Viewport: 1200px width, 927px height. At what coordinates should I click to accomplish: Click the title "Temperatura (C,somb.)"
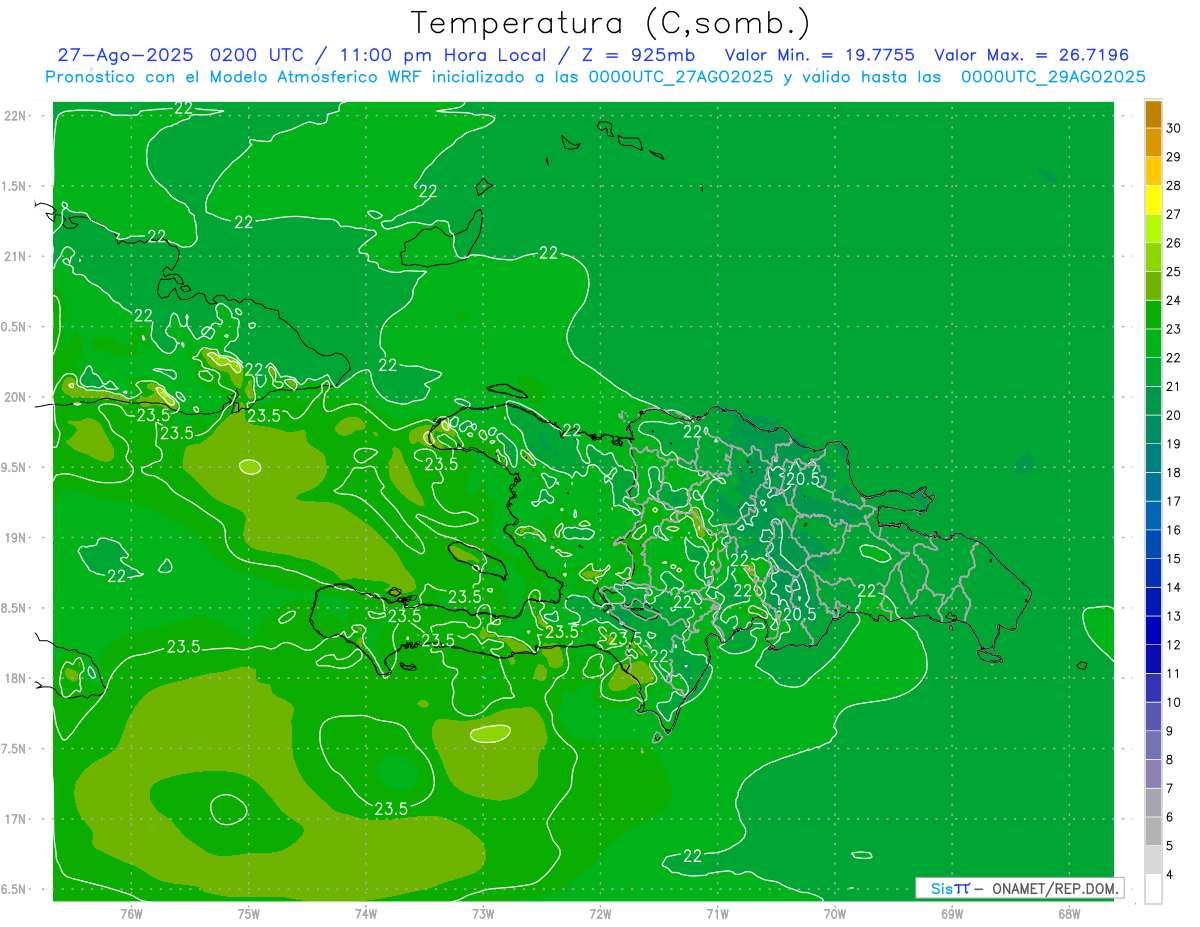click(x=610, y=23)
